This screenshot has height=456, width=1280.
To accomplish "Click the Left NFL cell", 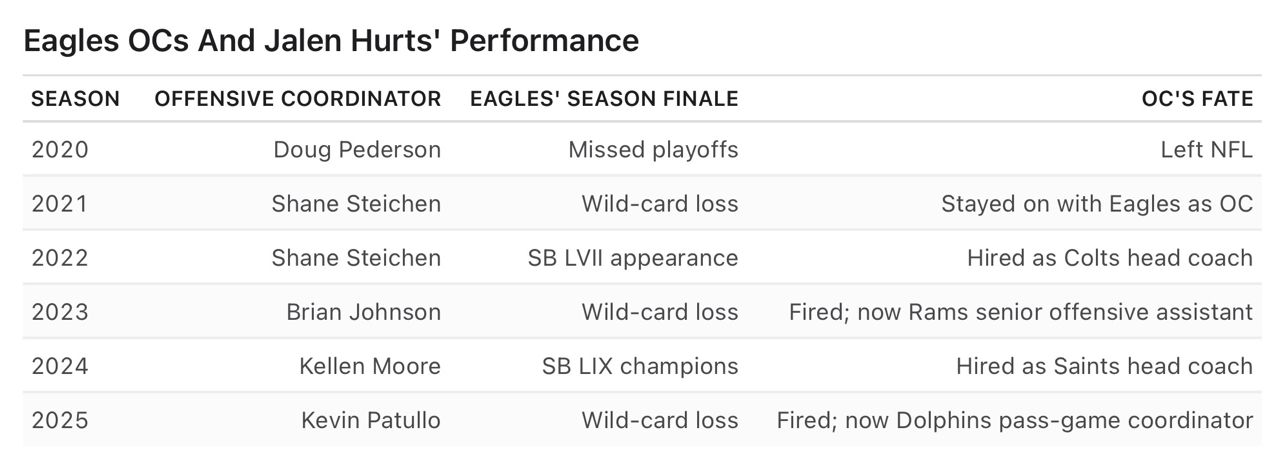I will tap(1206, 150).
